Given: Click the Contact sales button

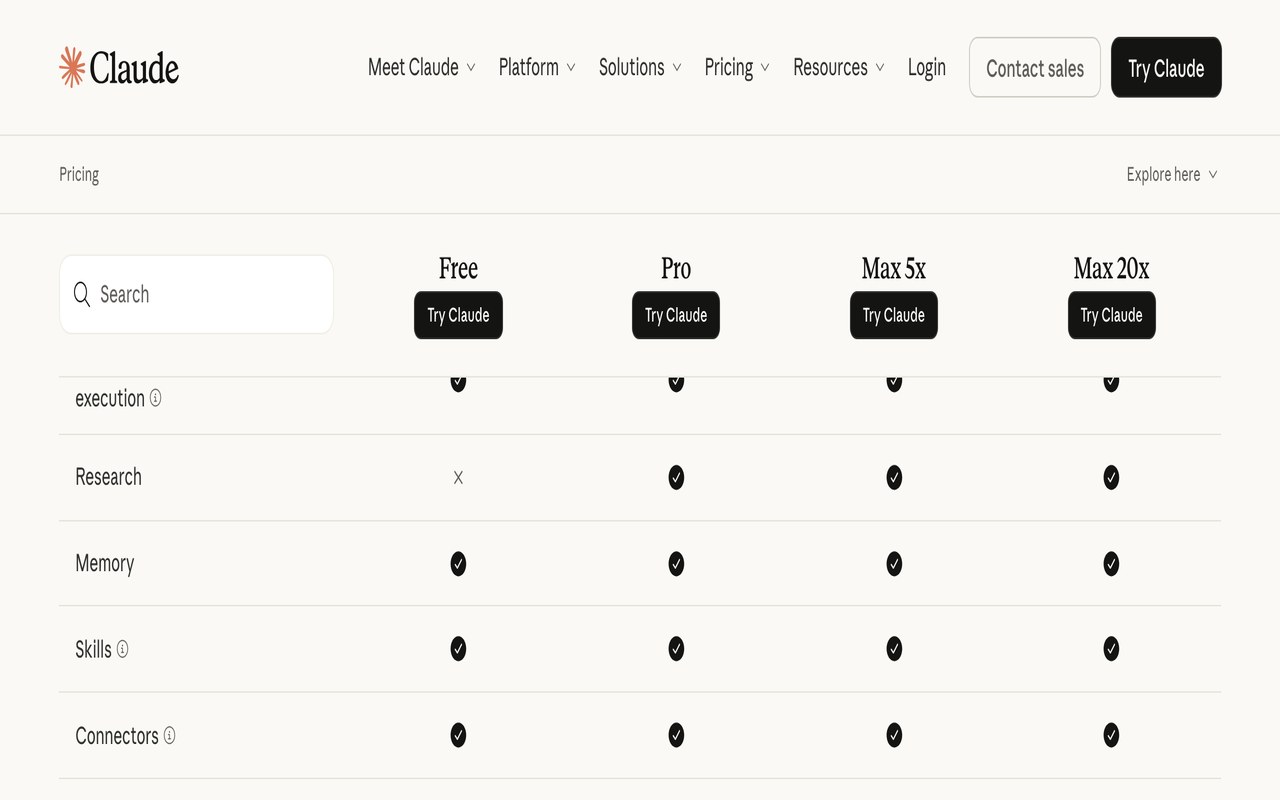Looking at the screenshot, I should click(1035, 67).
